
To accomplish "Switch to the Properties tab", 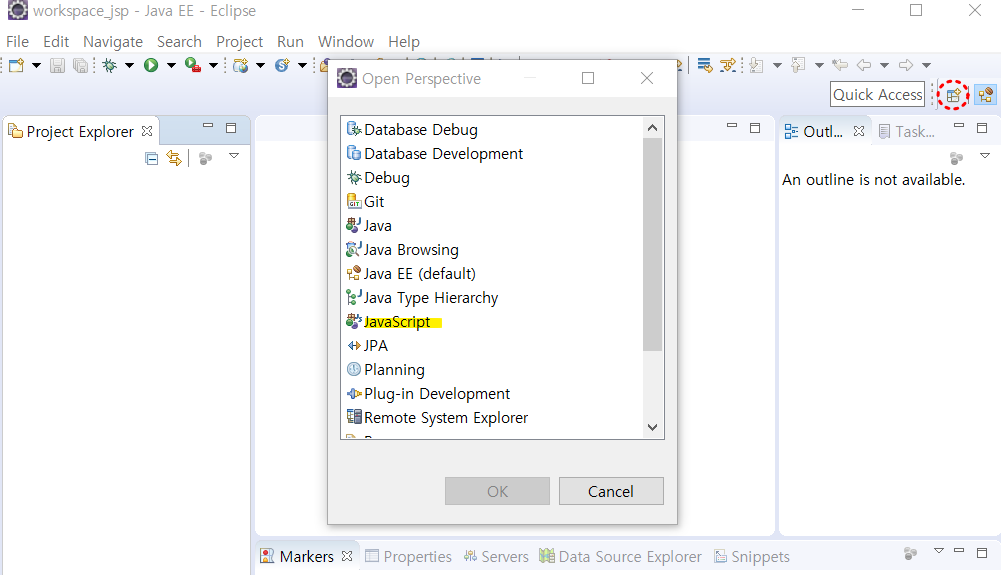I will [x=409, y=556].
